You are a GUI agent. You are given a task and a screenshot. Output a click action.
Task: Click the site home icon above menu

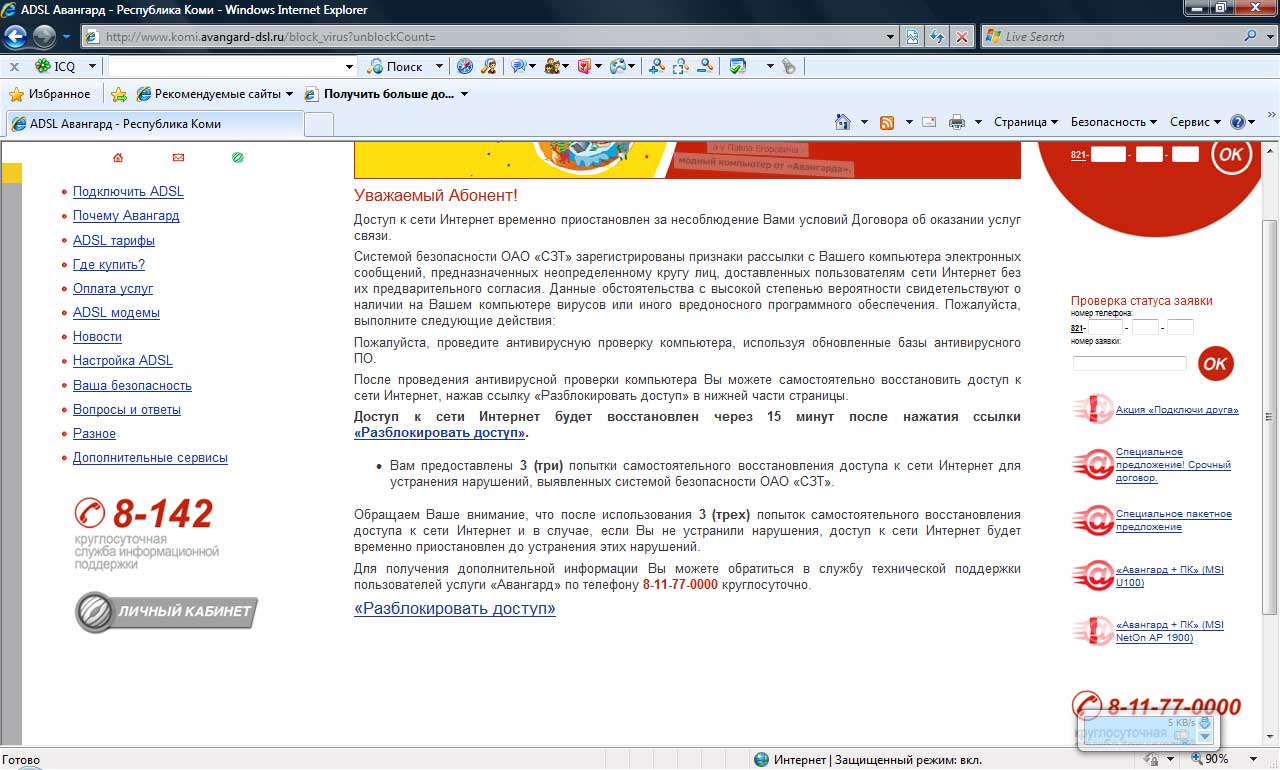tap(118, 158)
